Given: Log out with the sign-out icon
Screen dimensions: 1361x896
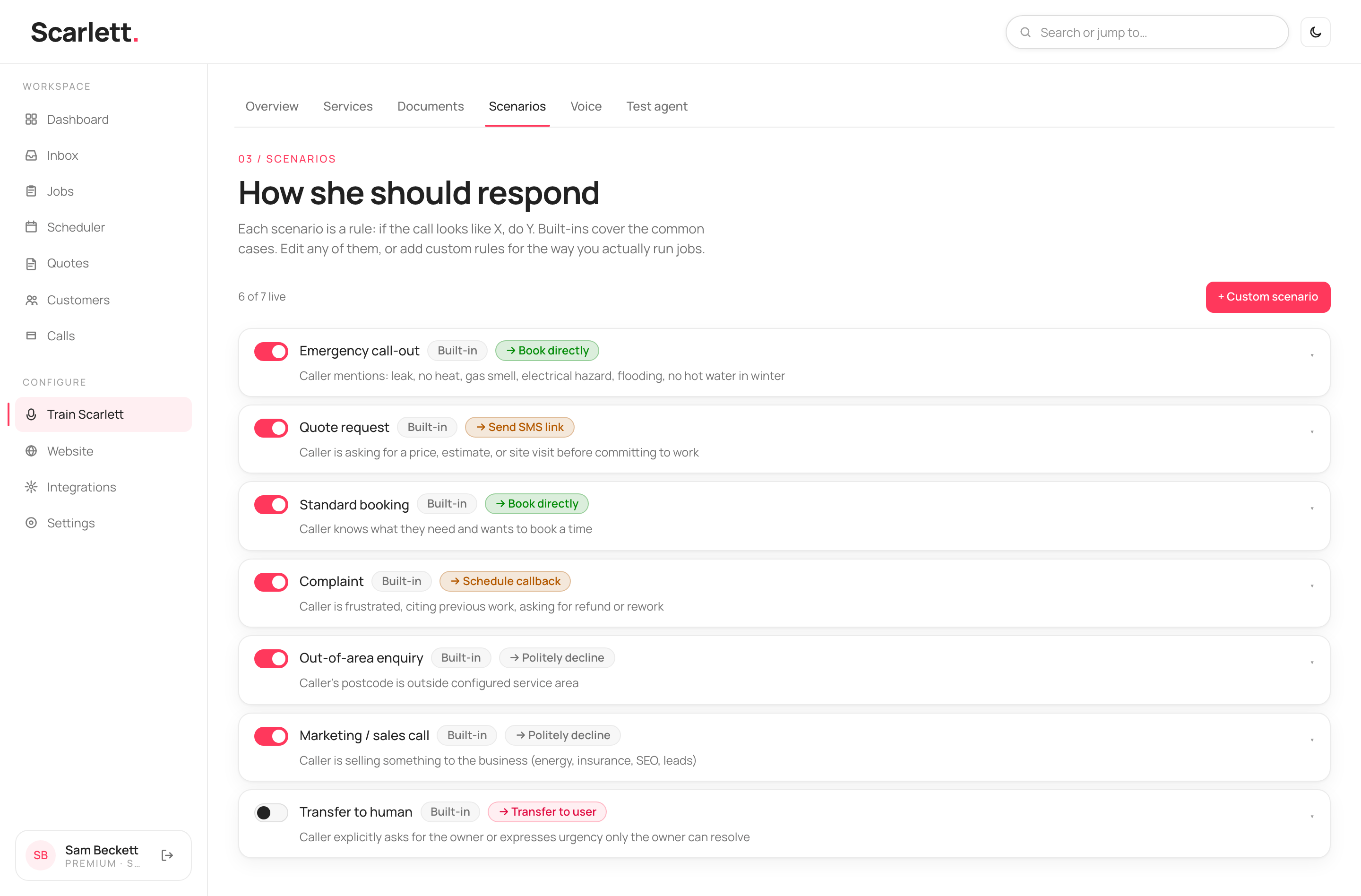Looking at the screenshot, I should click(x=167, y=855).
